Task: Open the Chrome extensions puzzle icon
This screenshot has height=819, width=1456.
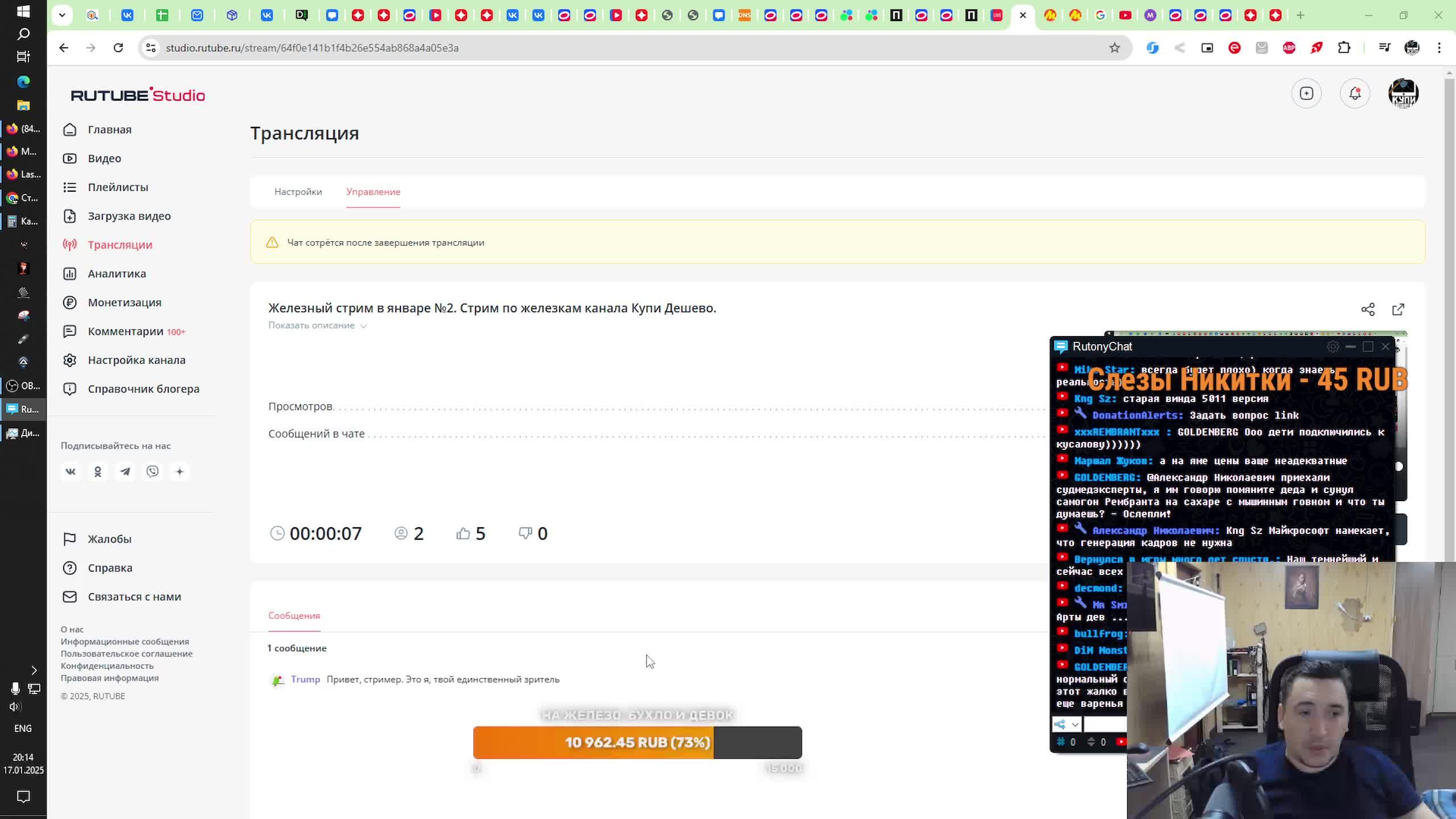Action: coord(1344,48)
